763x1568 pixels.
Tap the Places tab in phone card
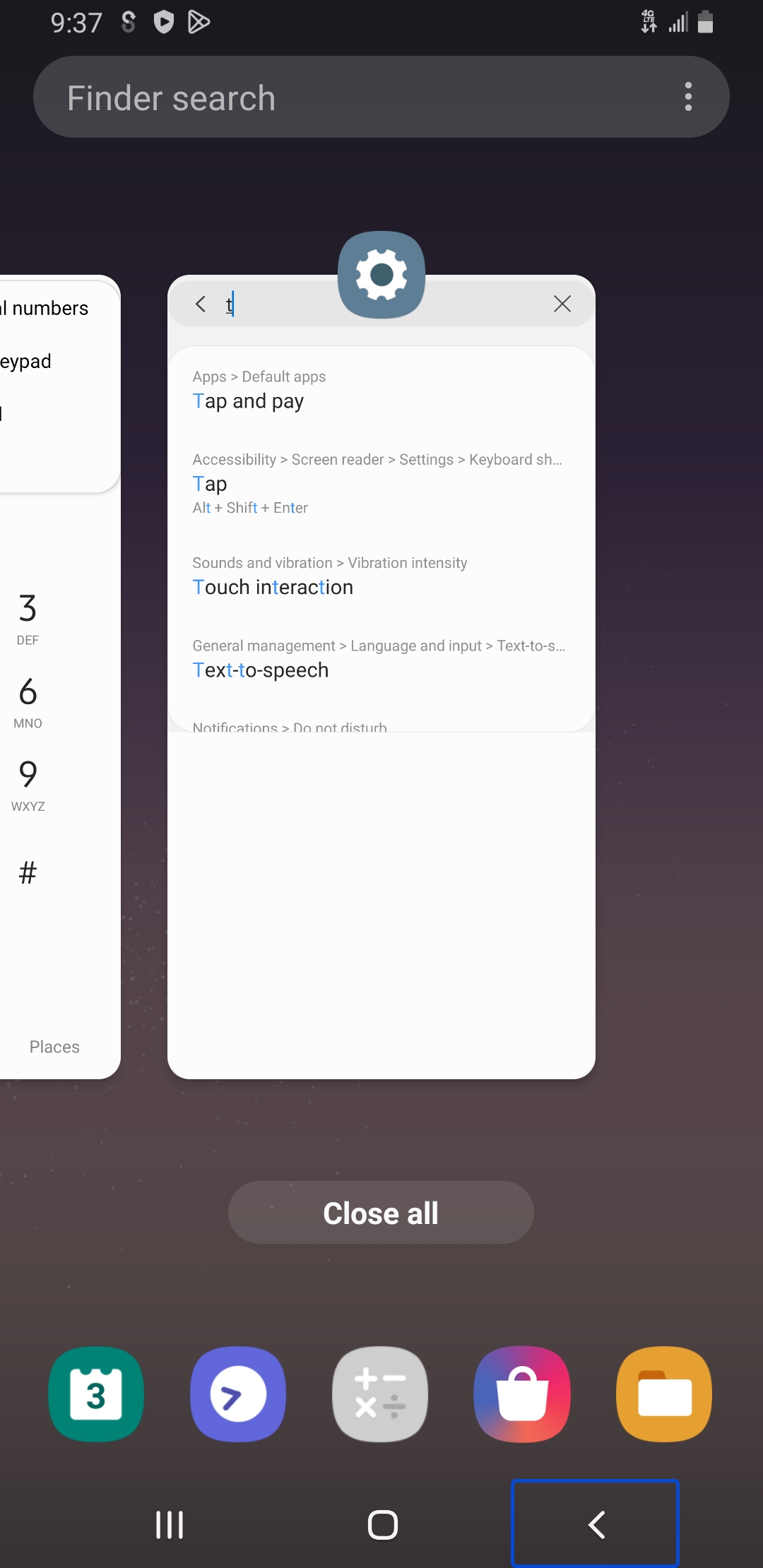click(54, 1047)
